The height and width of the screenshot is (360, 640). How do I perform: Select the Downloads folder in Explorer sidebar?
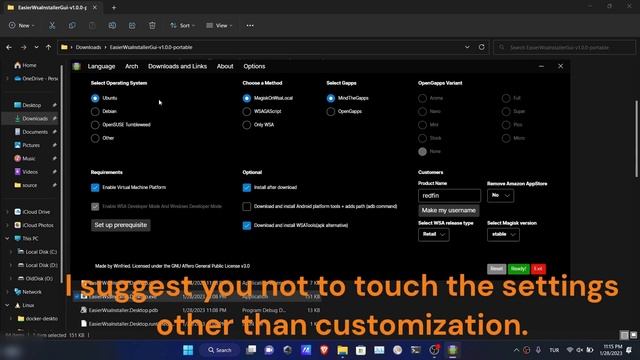pos(35,118)
